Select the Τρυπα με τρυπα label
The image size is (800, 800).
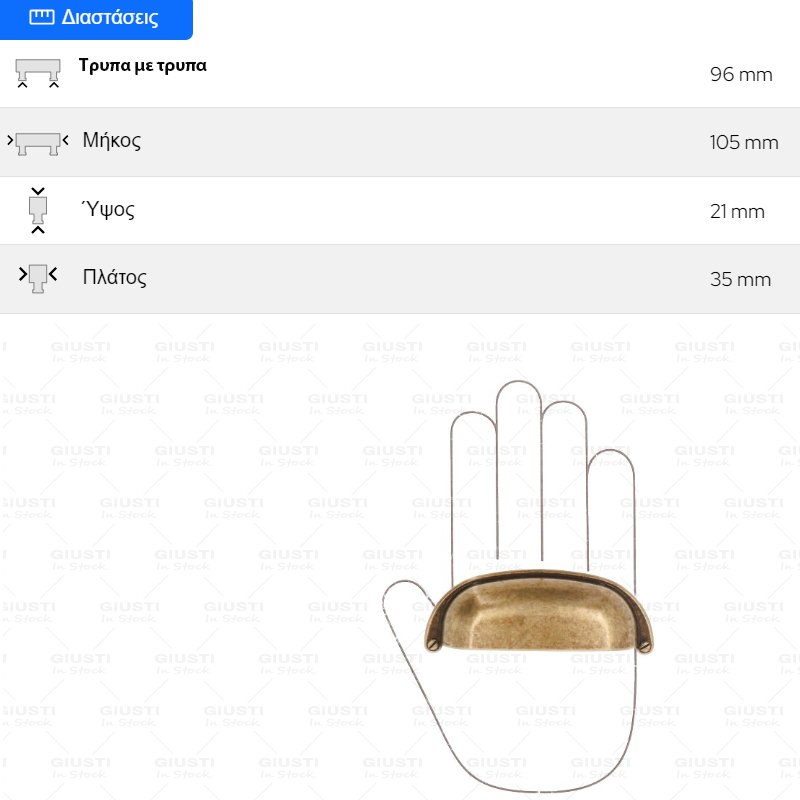[x=142, y=65]
